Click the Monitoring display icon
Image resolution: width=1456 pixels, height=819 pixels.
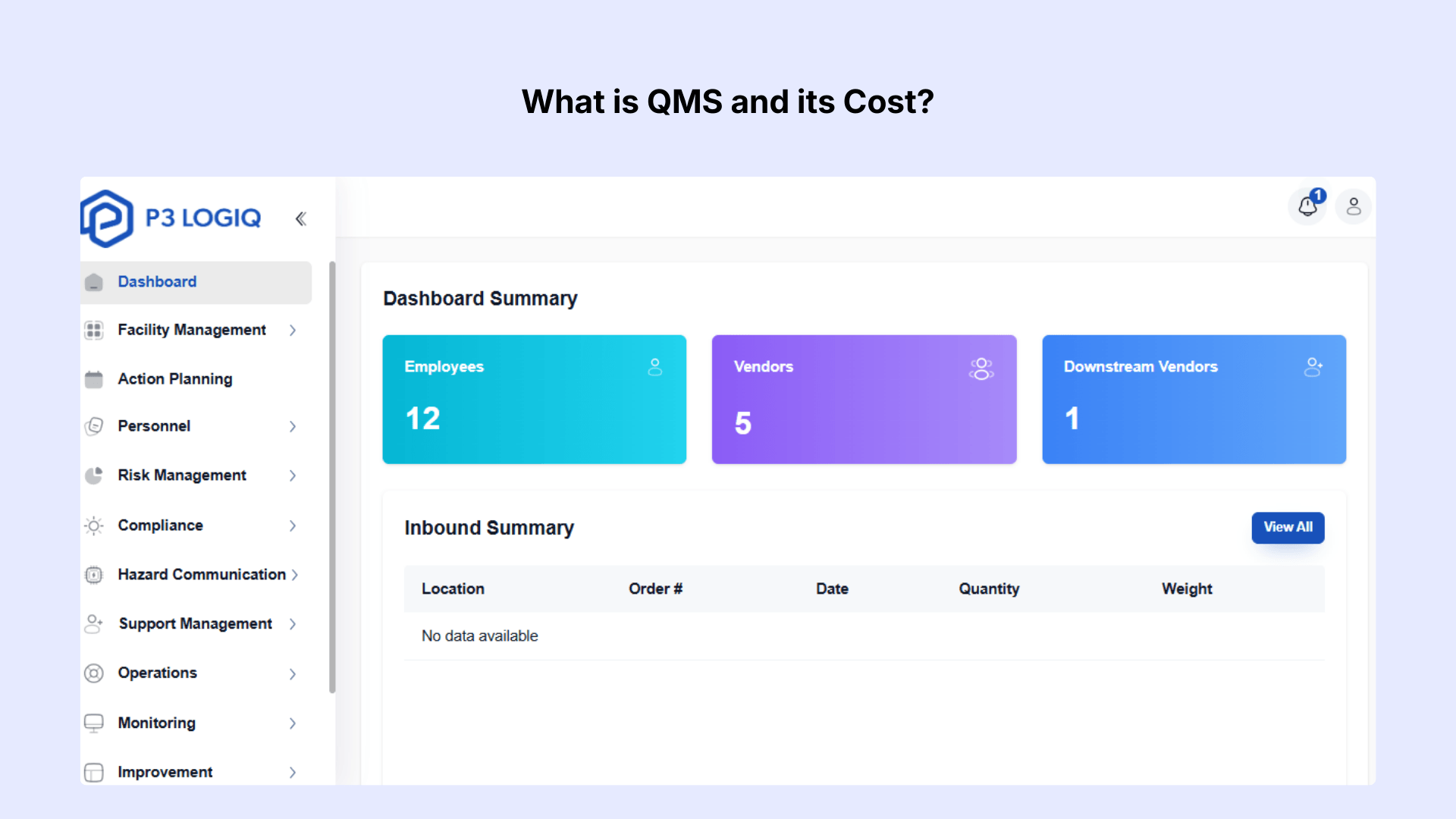point(94,723)
